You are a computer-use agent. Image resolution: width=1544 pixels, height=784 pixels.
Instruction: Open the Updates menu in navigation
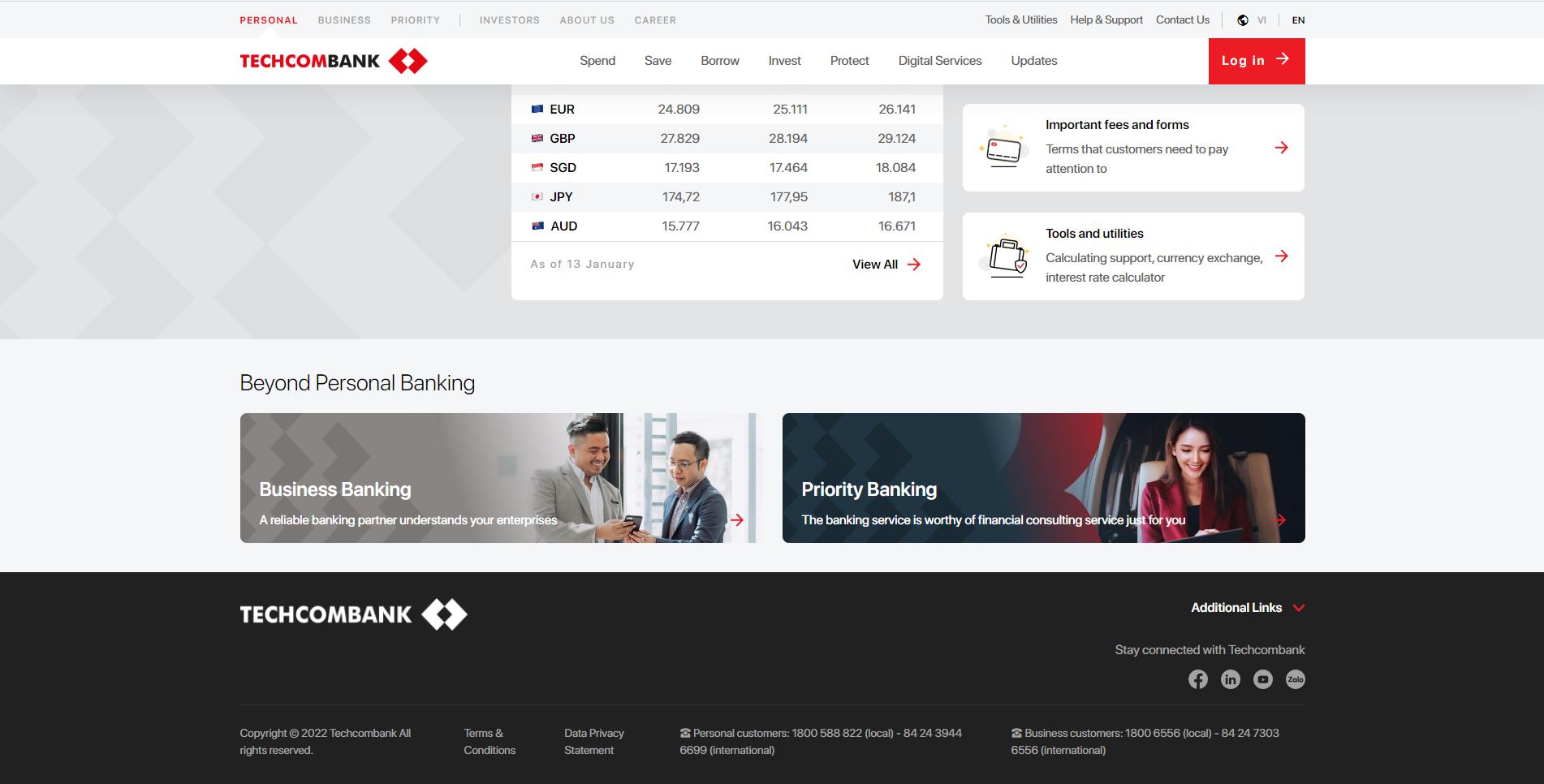[1033, 60]
